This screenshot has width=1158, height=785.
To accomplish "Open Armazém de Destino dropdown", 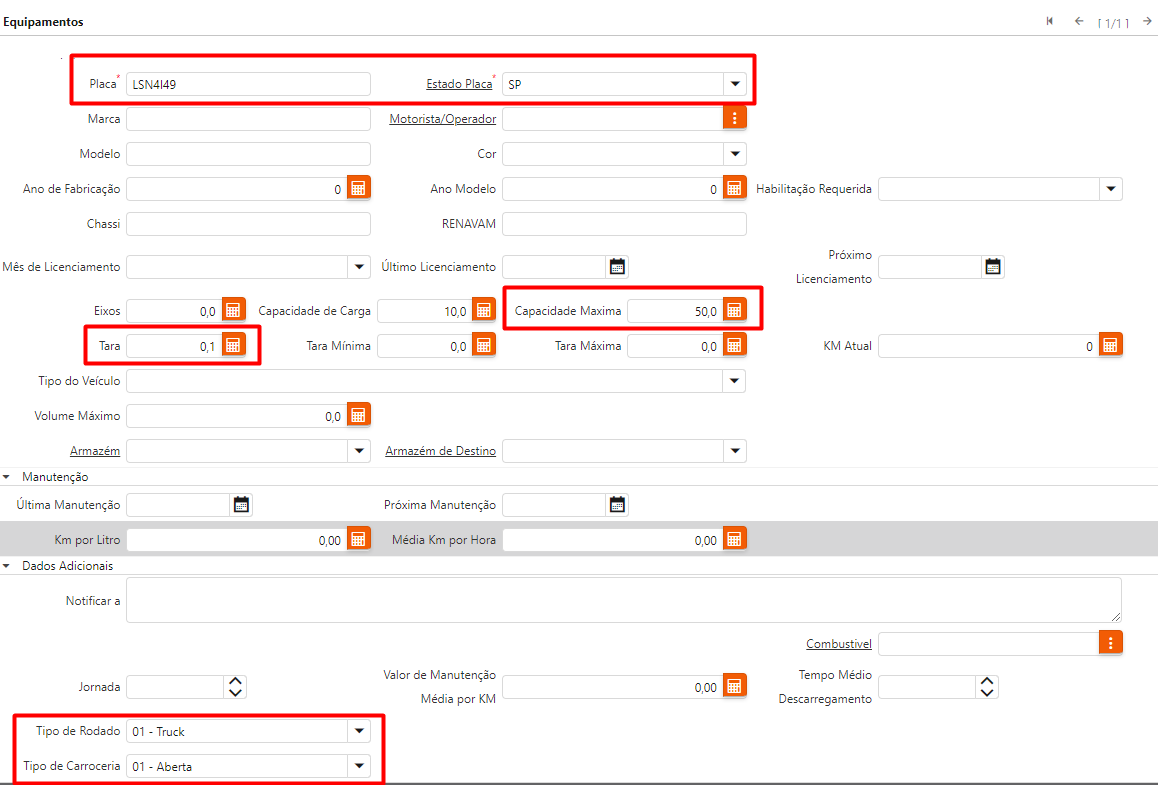I will [735, 450].
